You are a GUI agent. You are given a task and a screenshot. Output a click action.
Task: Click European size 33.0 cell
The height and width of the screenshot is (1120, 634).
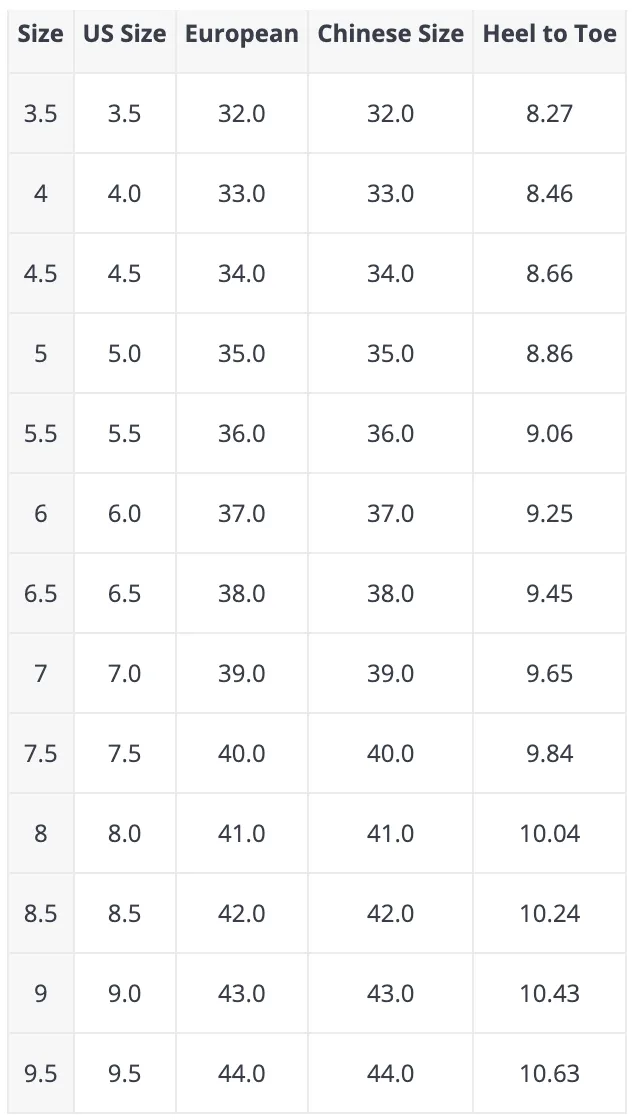241,194
